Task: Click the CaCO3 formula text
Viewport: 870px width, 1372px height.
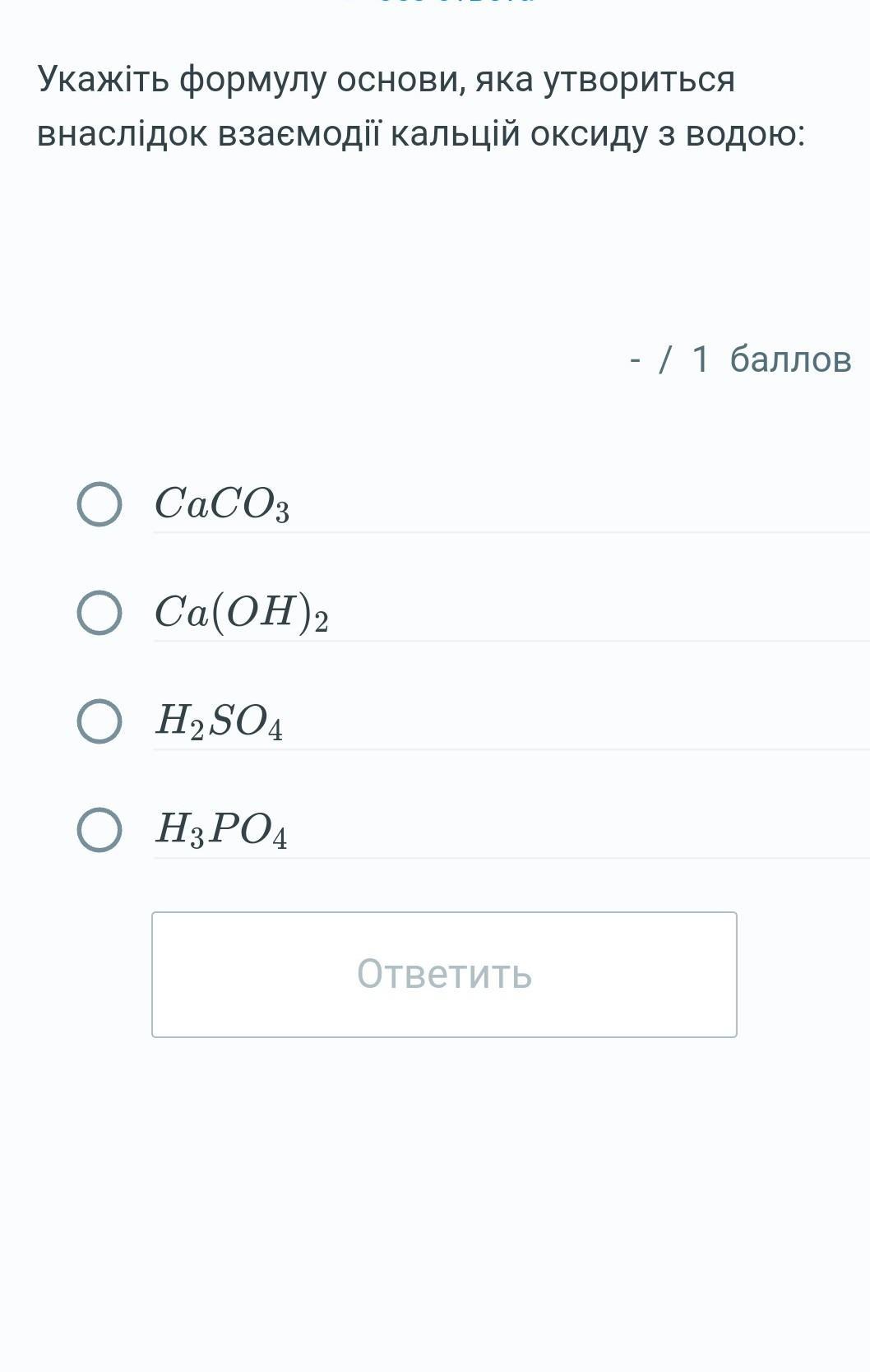Action: (222, 504)
